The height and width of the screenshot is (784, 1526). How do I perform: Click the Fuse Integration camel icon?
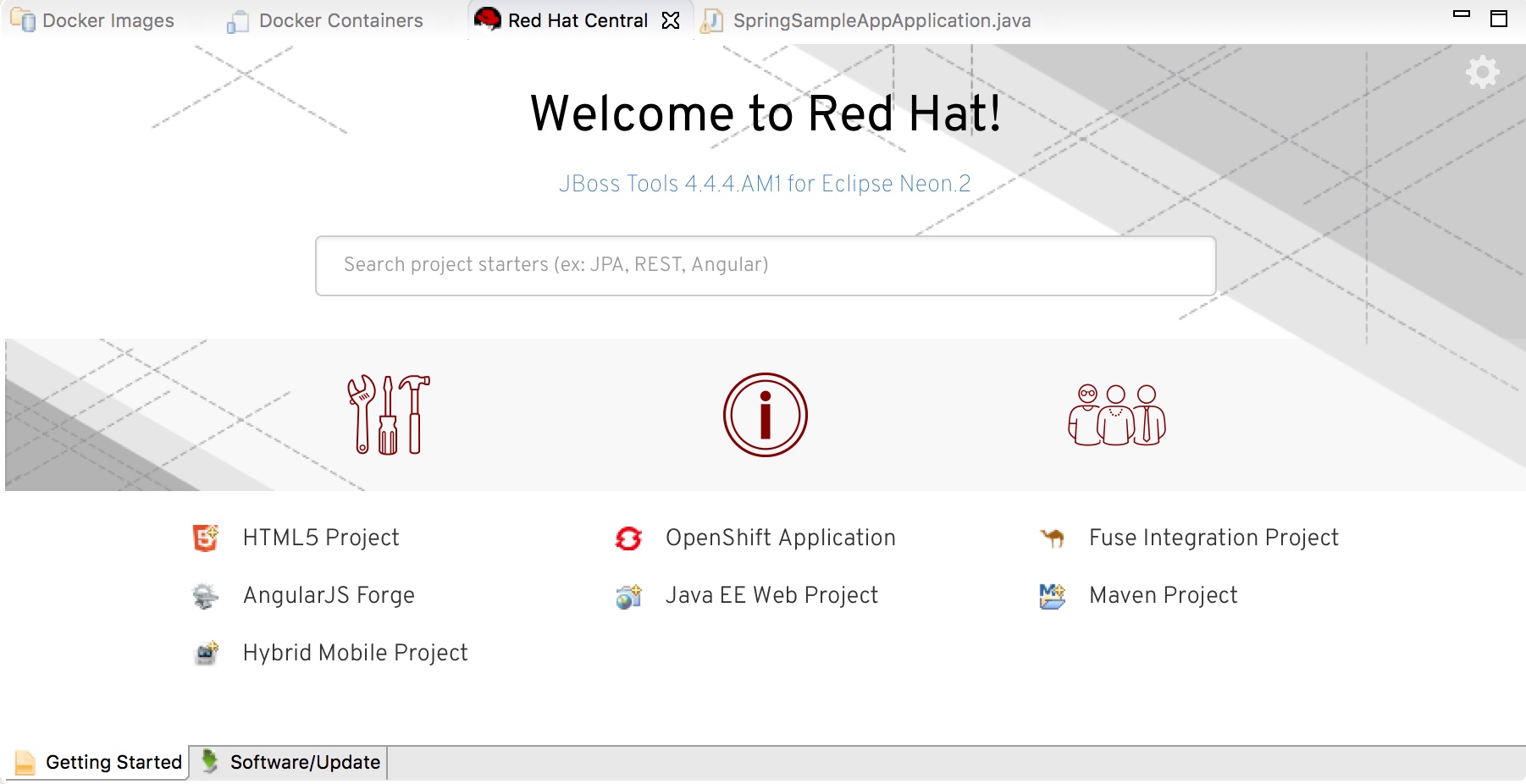[1052, 537]
